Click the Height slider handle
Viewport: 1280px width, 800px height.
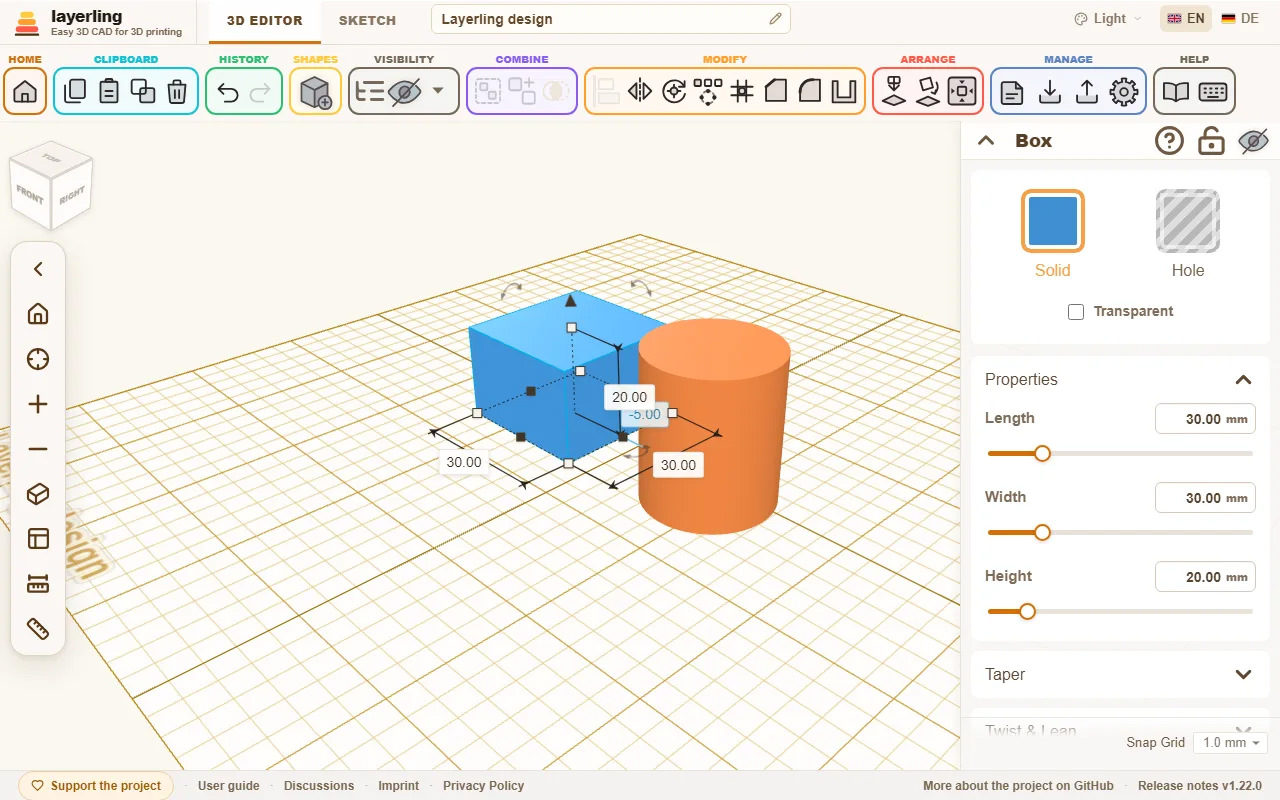pos(1027,611)
